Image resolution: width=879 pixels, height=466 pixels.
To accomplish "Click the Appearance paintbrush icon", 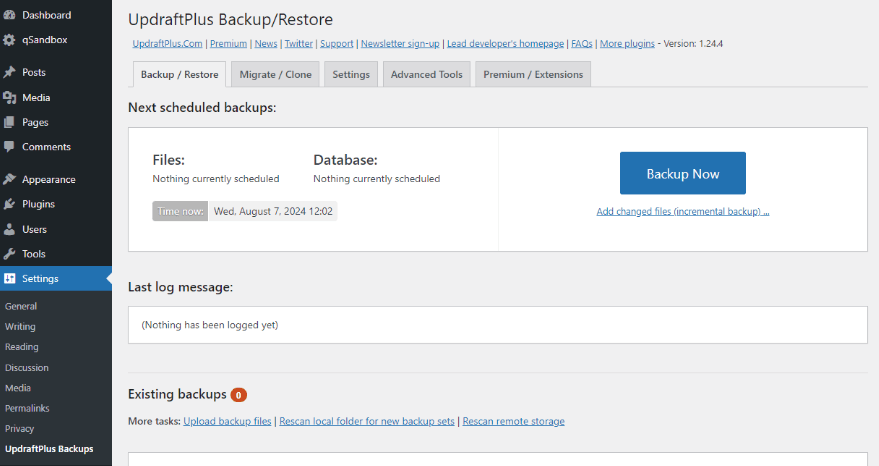I will (9, 180).
